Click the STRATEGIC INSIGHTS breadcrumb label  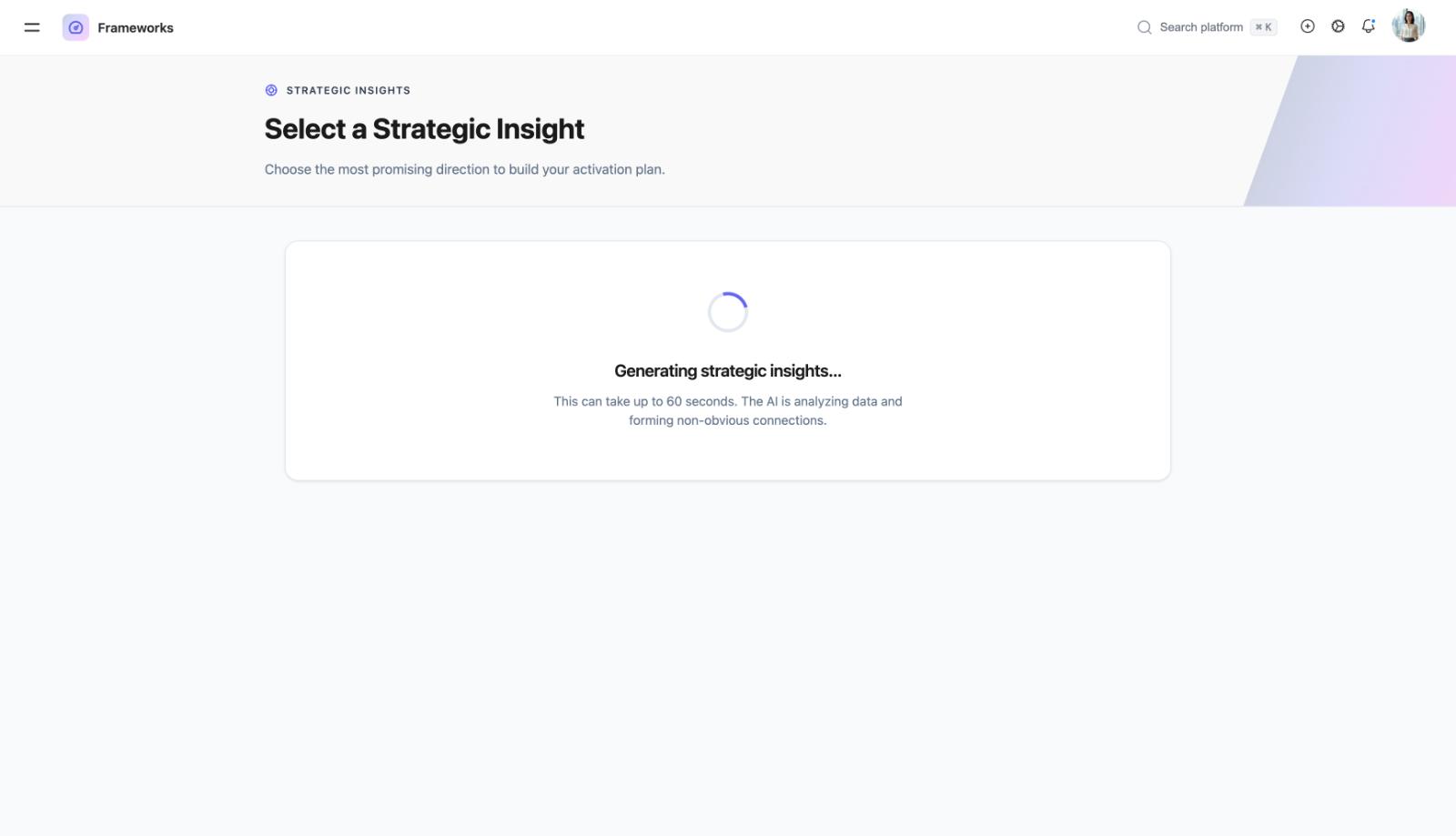pyautogui.click(x=349, y=90)
